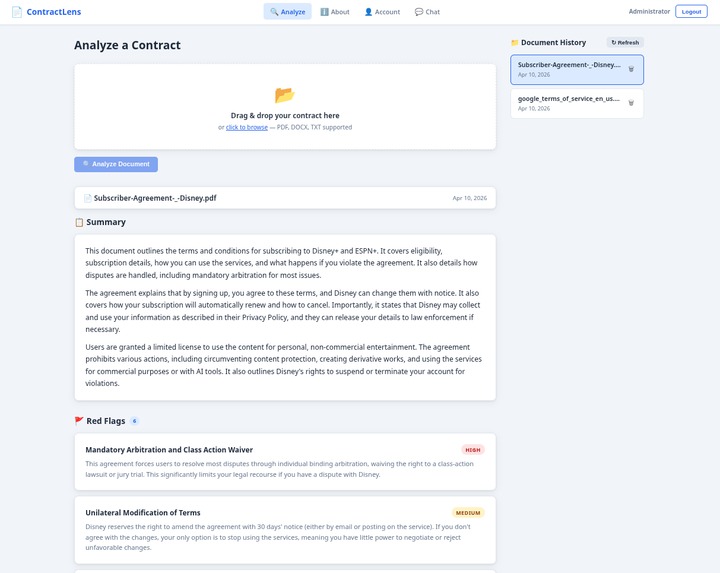Click the Summary section heading

click(x=106, y=222)
